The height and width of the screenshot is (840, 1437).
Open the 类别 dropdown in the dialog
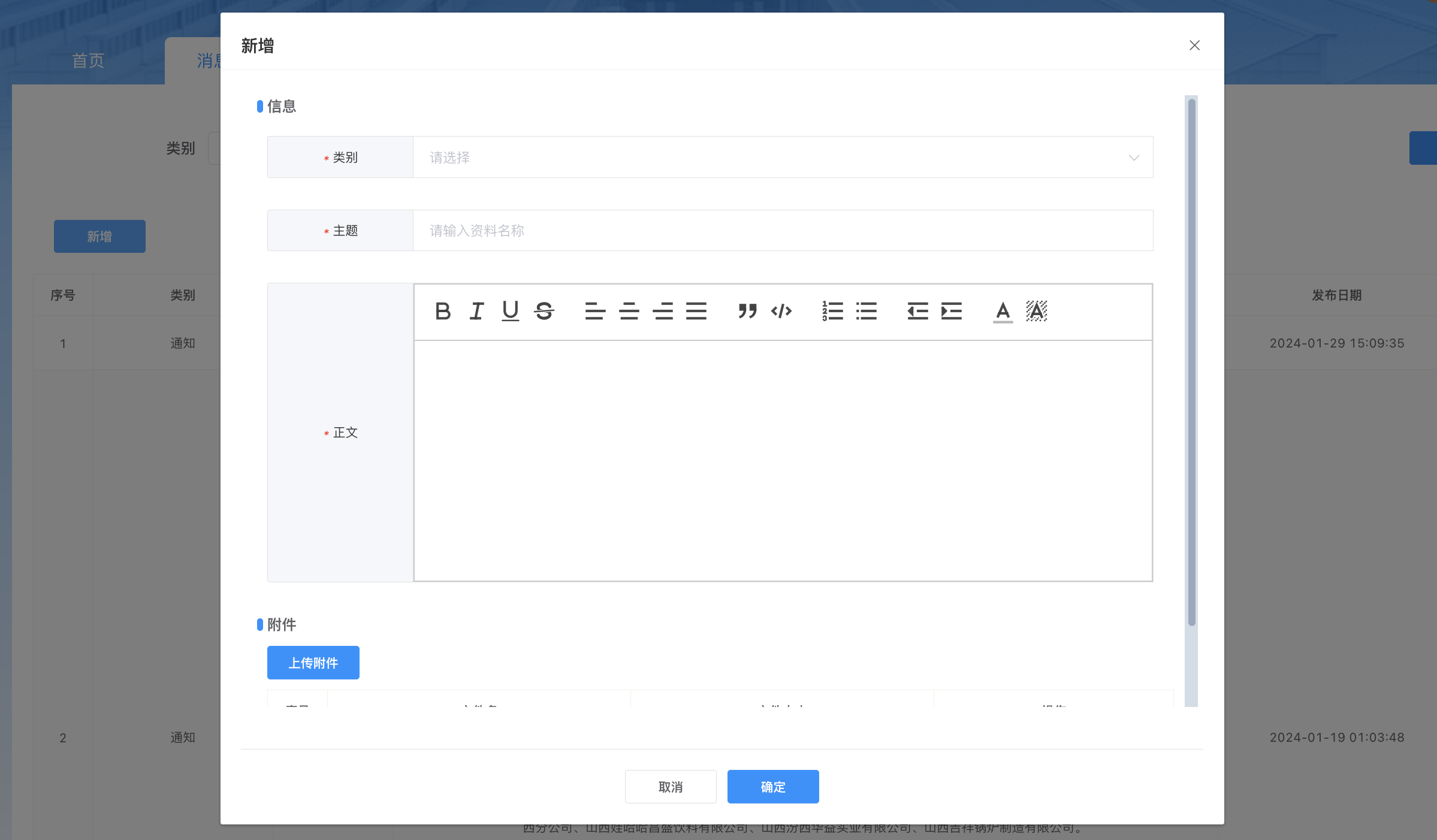[783, 157]
